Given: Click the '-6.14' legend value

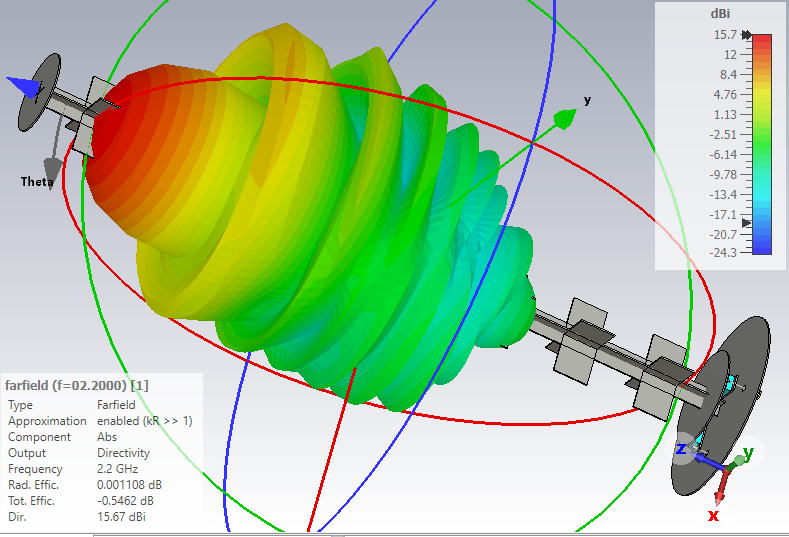Looking at the screenshot, I should coord(723,155).
